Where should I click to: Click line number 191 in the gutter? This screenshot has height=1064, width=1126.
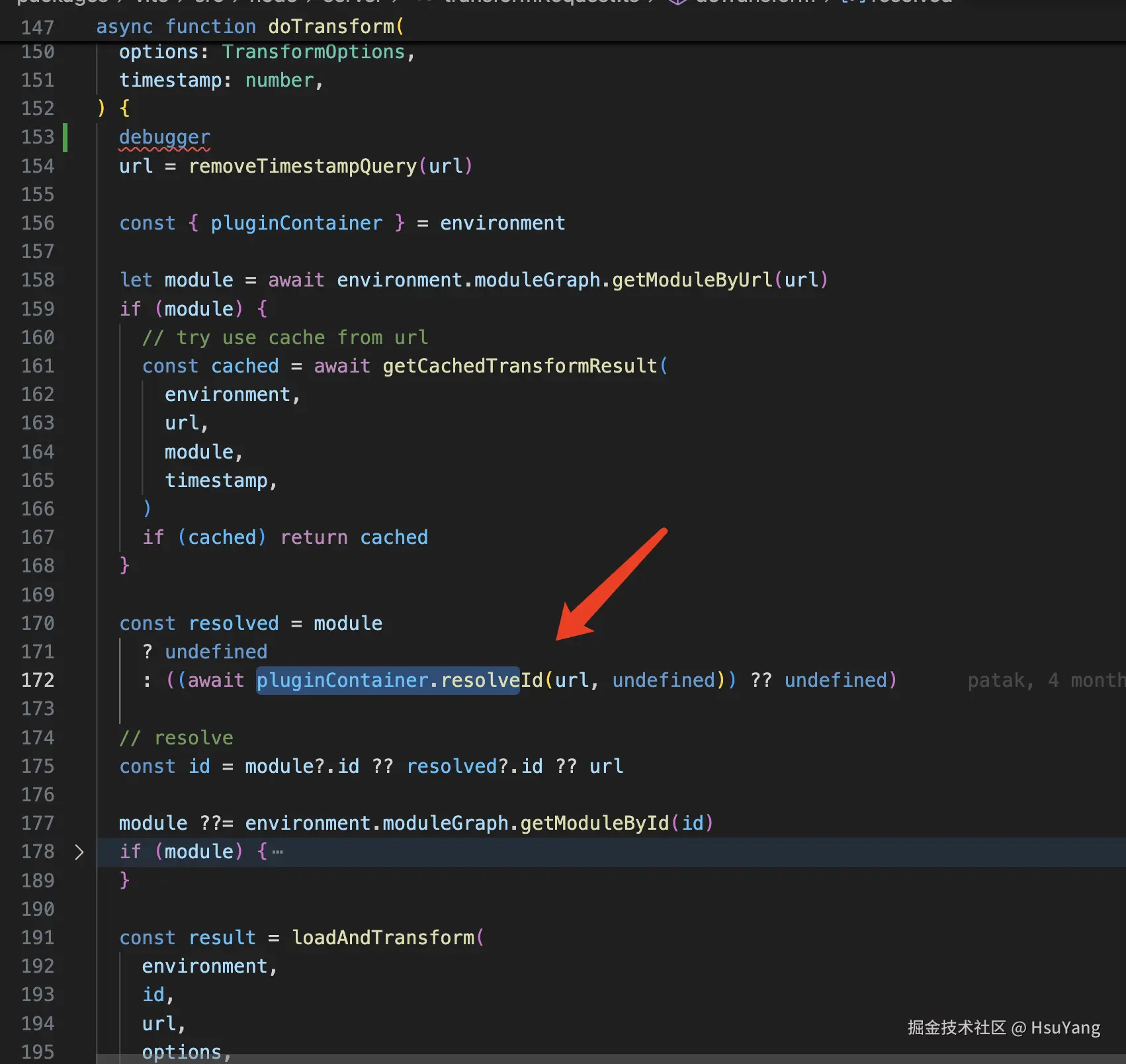(38, 938)
